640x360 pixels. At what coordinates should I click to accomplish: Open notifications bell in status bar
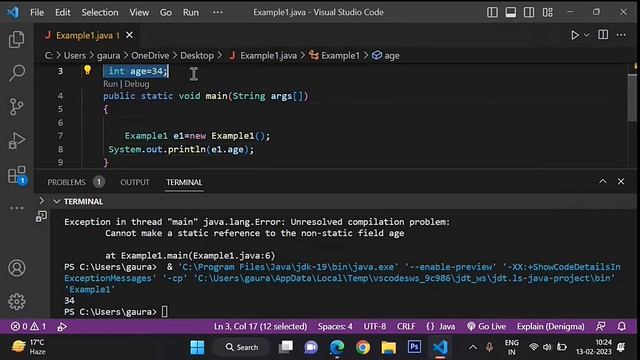(x=622, y=327)
